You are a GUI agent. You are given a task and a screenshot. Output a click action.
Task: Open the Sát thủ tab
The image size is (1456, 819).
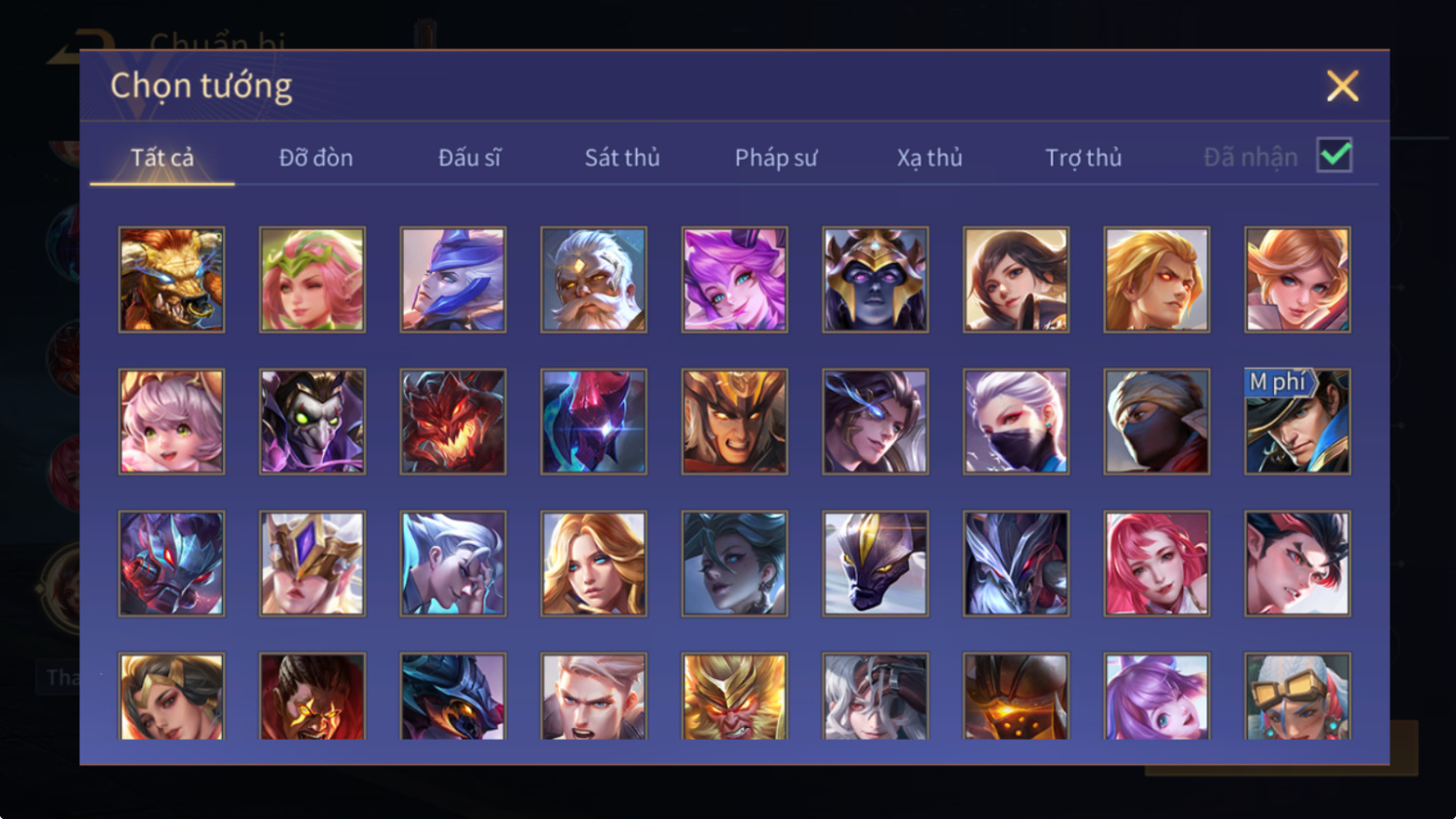pyautogui.click(x=622, y=158)
